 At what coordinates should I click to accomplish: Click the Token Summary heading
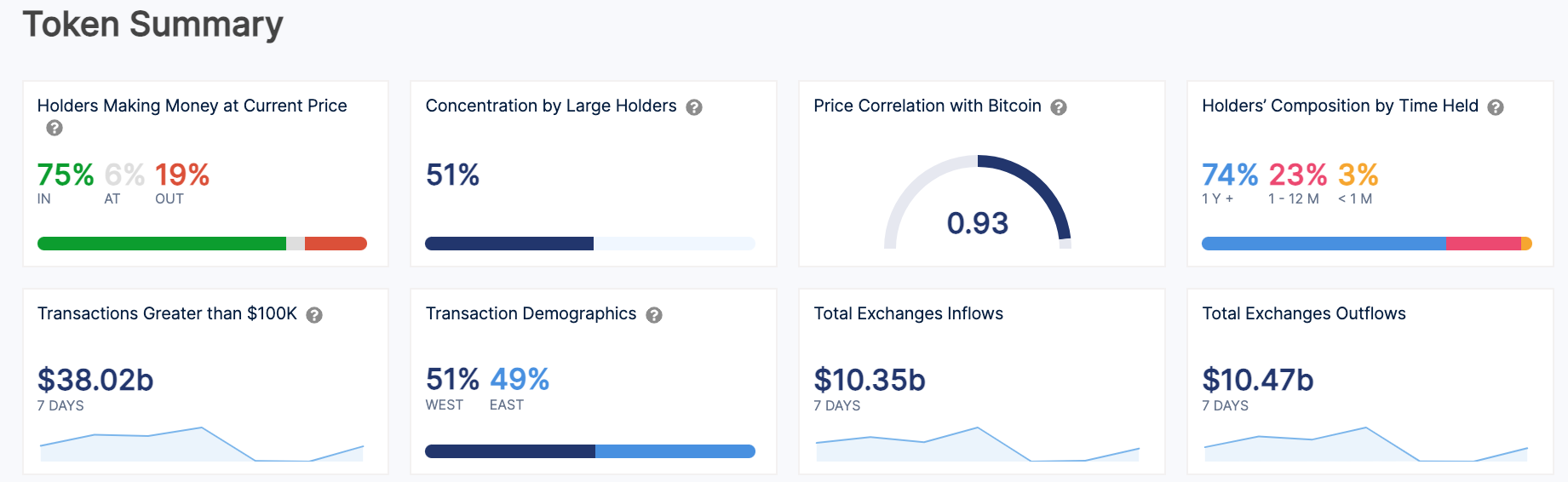tap(152, 24)
